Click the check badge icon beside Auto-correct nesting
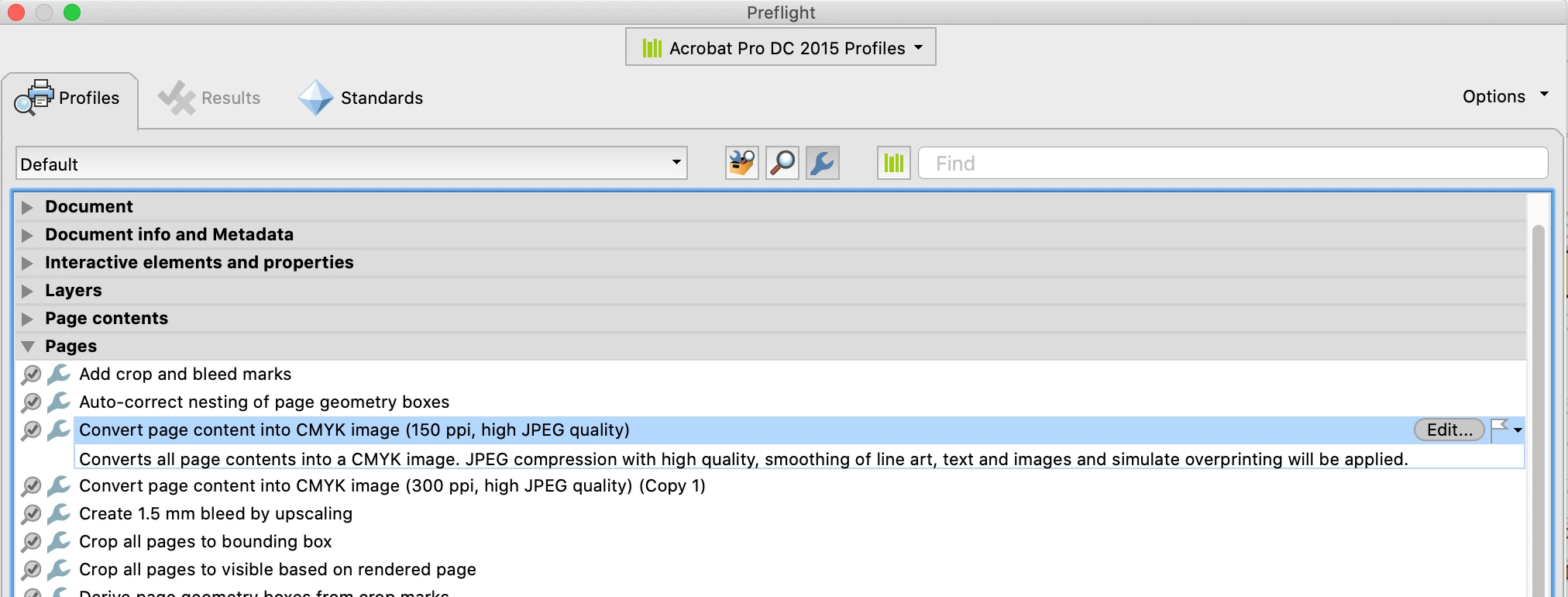 (31, 402)
